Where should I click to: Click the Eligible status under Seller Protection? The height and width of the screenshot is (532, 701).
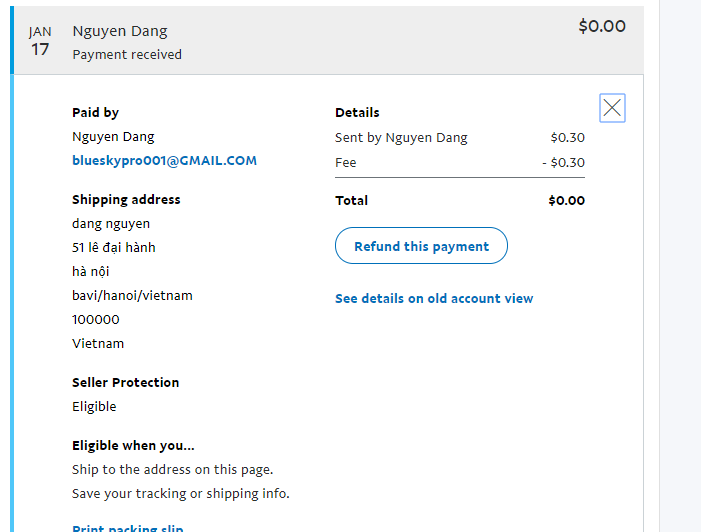pyautogui.click(x=94, y=406)
